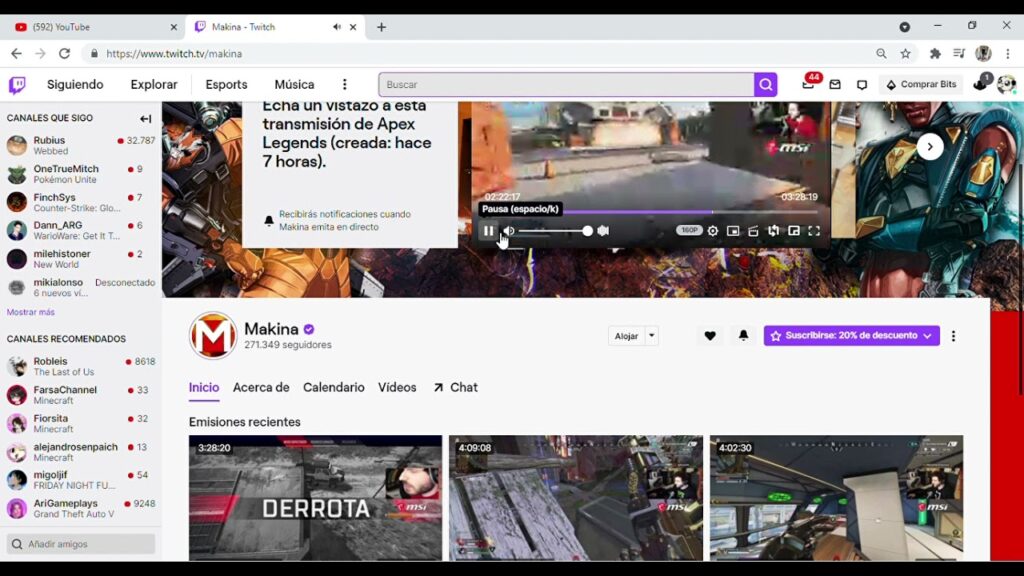Open the more options menu beside Música

point(345,84)
